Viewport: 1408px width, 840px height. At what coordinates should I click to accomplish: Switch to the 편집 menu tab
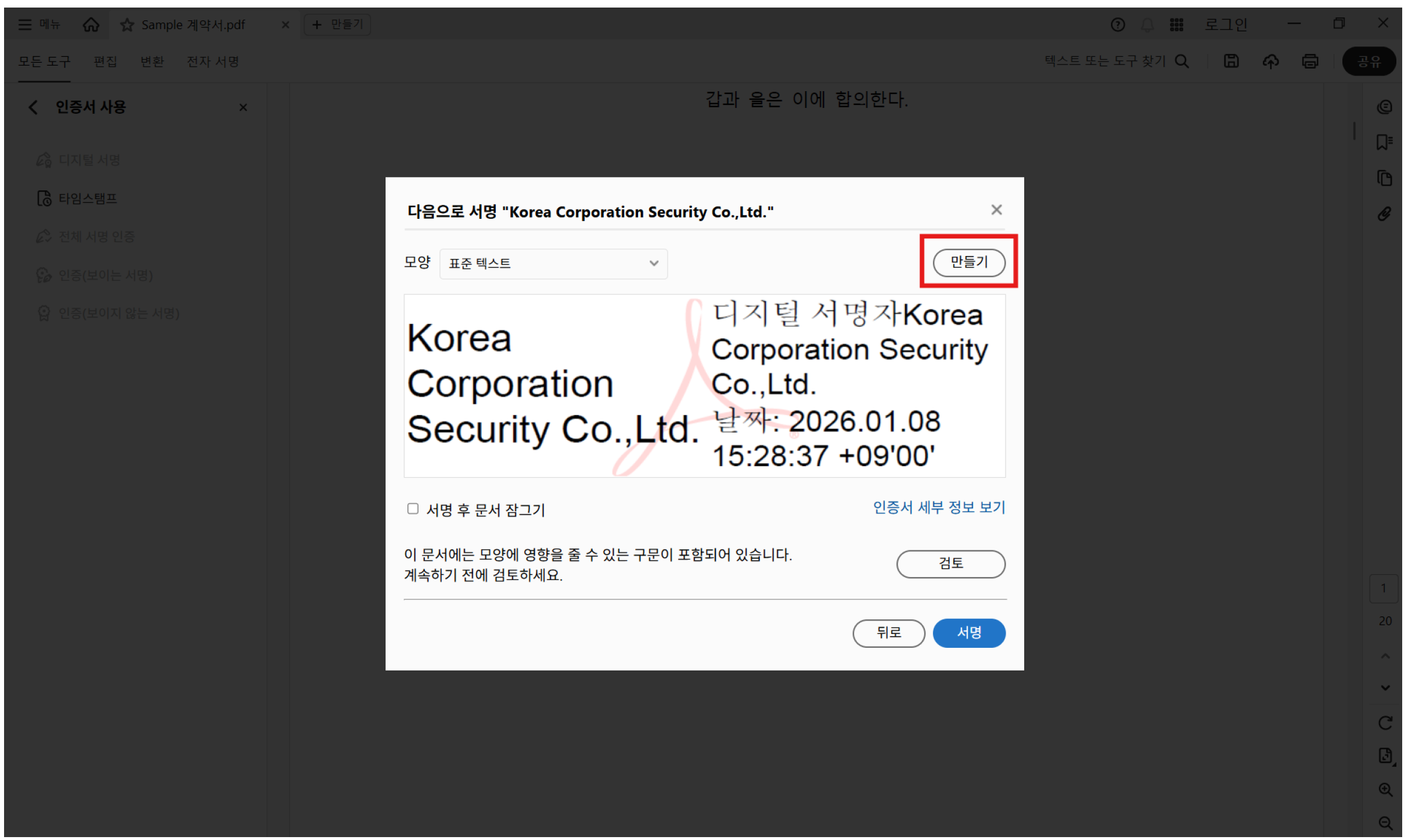click(105, 61)
